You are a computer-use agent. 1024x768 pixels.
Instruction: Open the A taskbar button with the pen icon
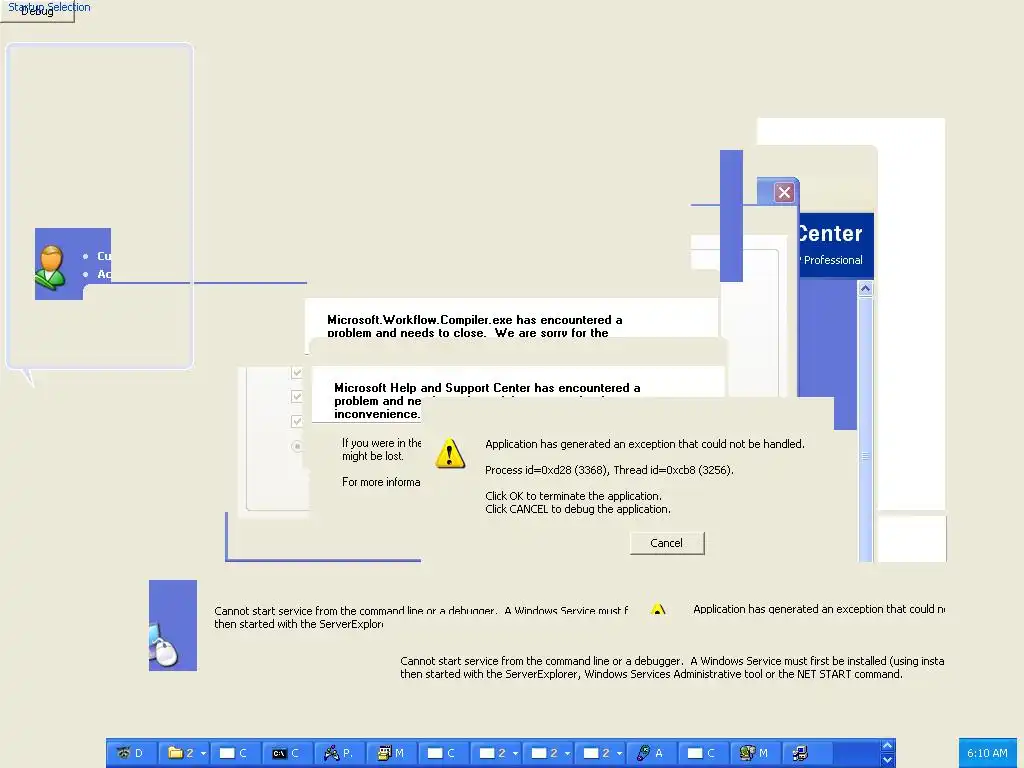pos(651,753)
